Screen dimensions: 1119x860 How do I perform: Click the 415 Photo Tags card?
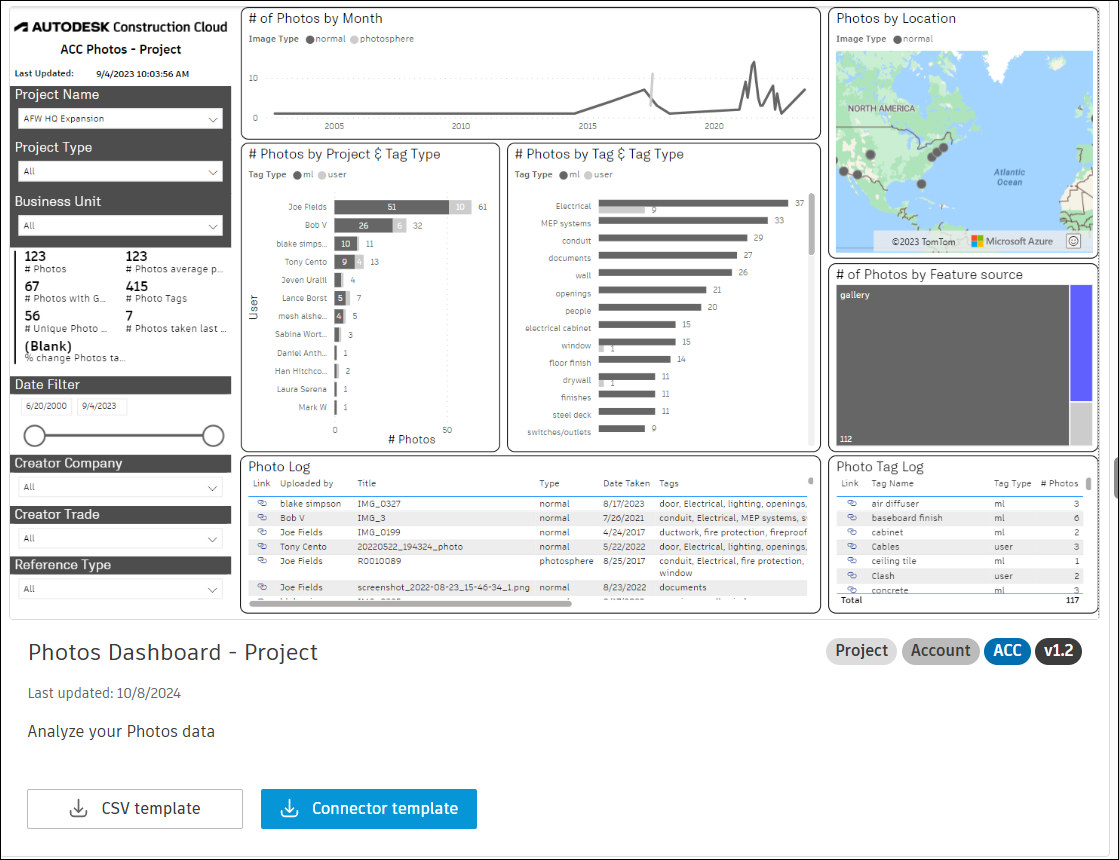pos(157,291)
